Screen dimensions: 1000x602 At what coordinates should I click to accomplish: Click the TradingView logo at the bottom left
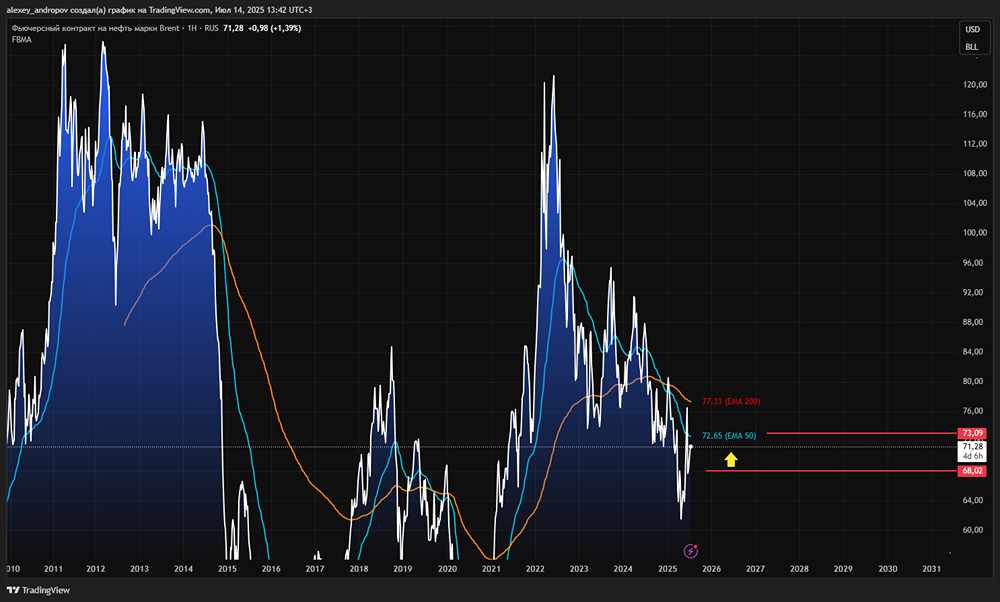pyautogui.click(x=38, y=591)
